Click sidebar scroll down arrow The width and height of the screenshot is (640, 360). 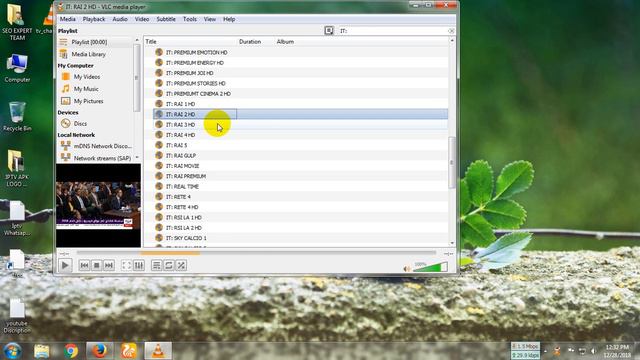click(x=137, y=158)
